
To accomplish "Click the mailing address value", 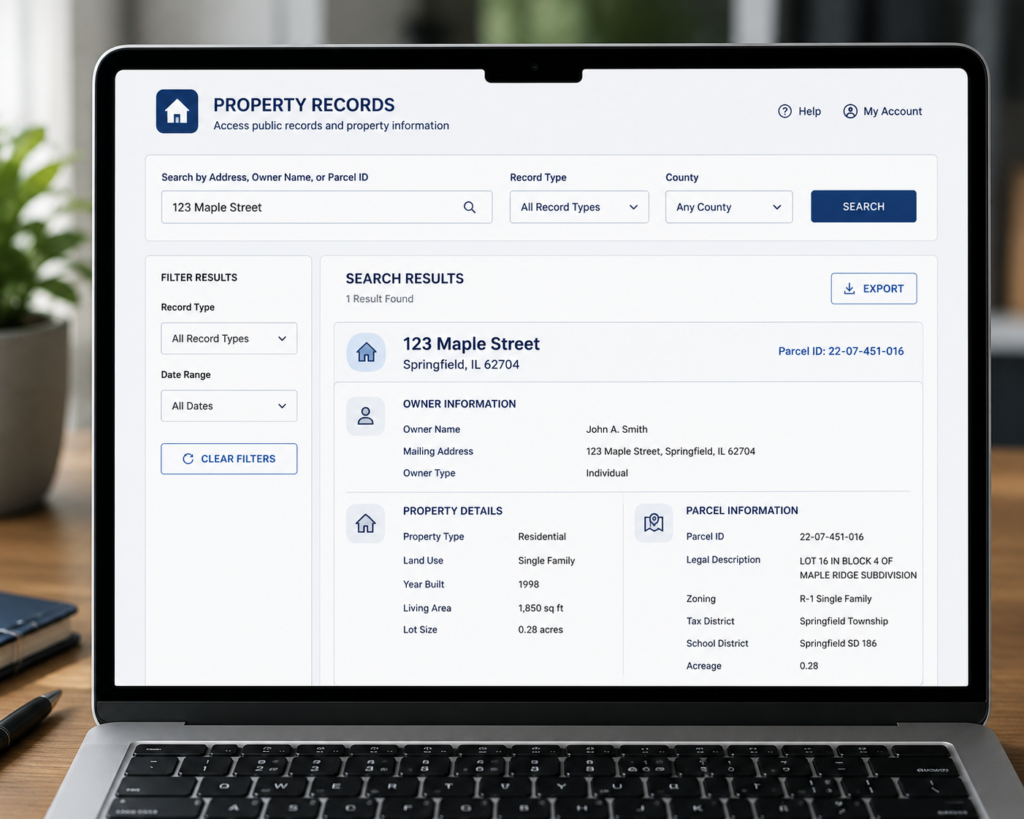I will coord(671,451).
